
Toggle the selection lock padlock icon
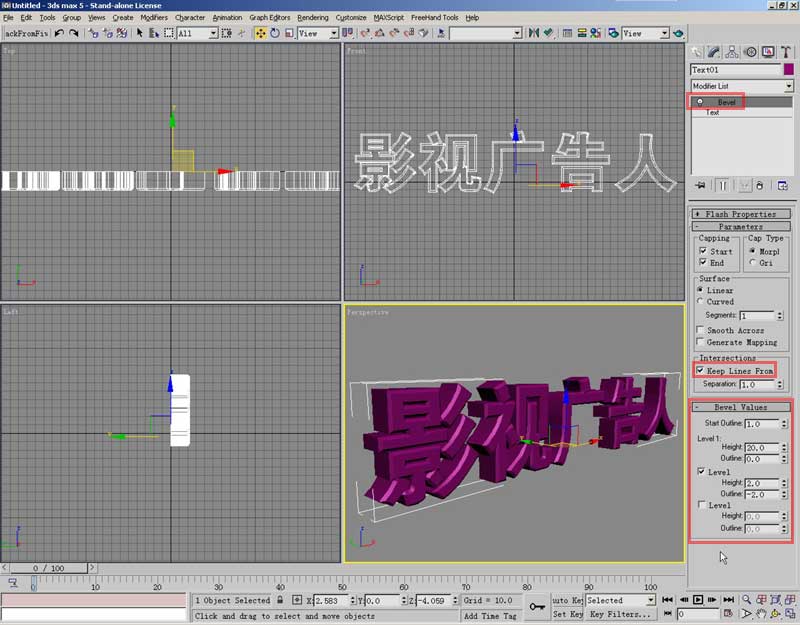coord(281,600)
